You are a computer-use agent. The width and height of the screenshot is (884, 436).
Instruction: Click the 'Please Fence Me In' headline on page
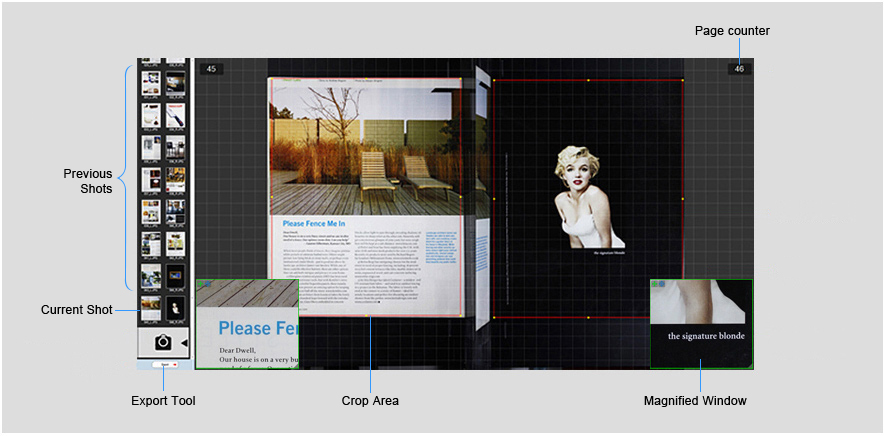click(314, 224)
